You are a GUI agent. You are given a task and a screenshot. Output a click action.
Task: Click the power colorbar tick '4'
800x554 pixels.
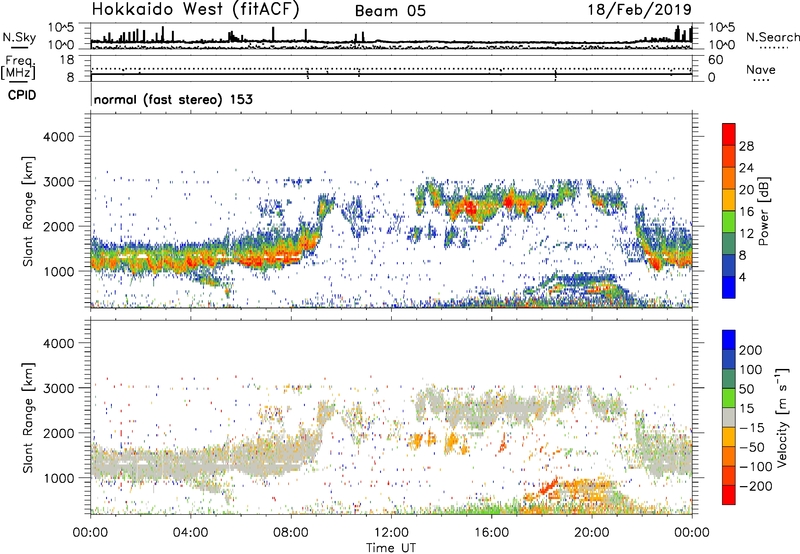[742, 277]
